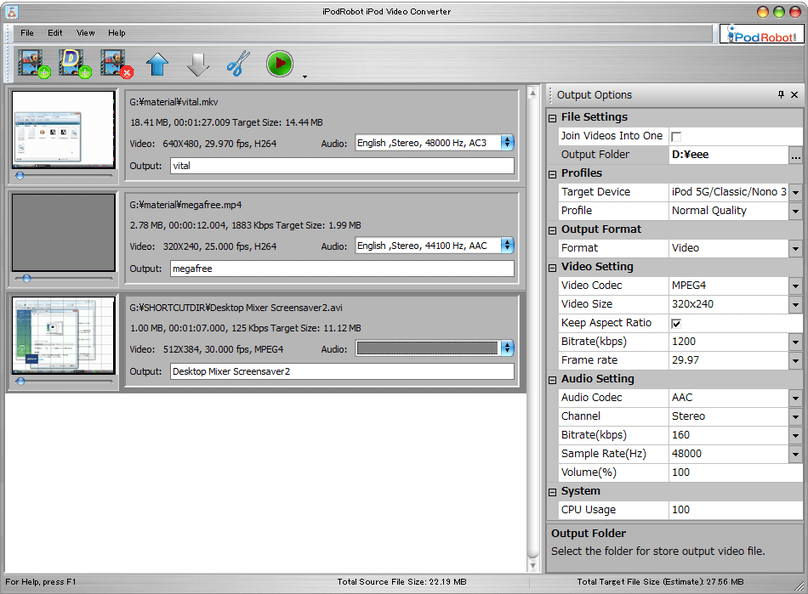Open the File menu
This screenshot has height=594, width=808.
pos(27,33)
